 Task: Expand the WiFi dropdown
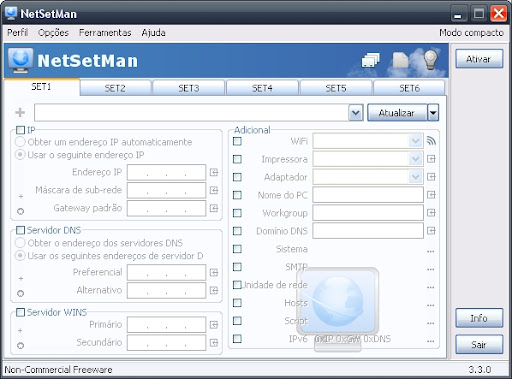(x=415, y=141)
